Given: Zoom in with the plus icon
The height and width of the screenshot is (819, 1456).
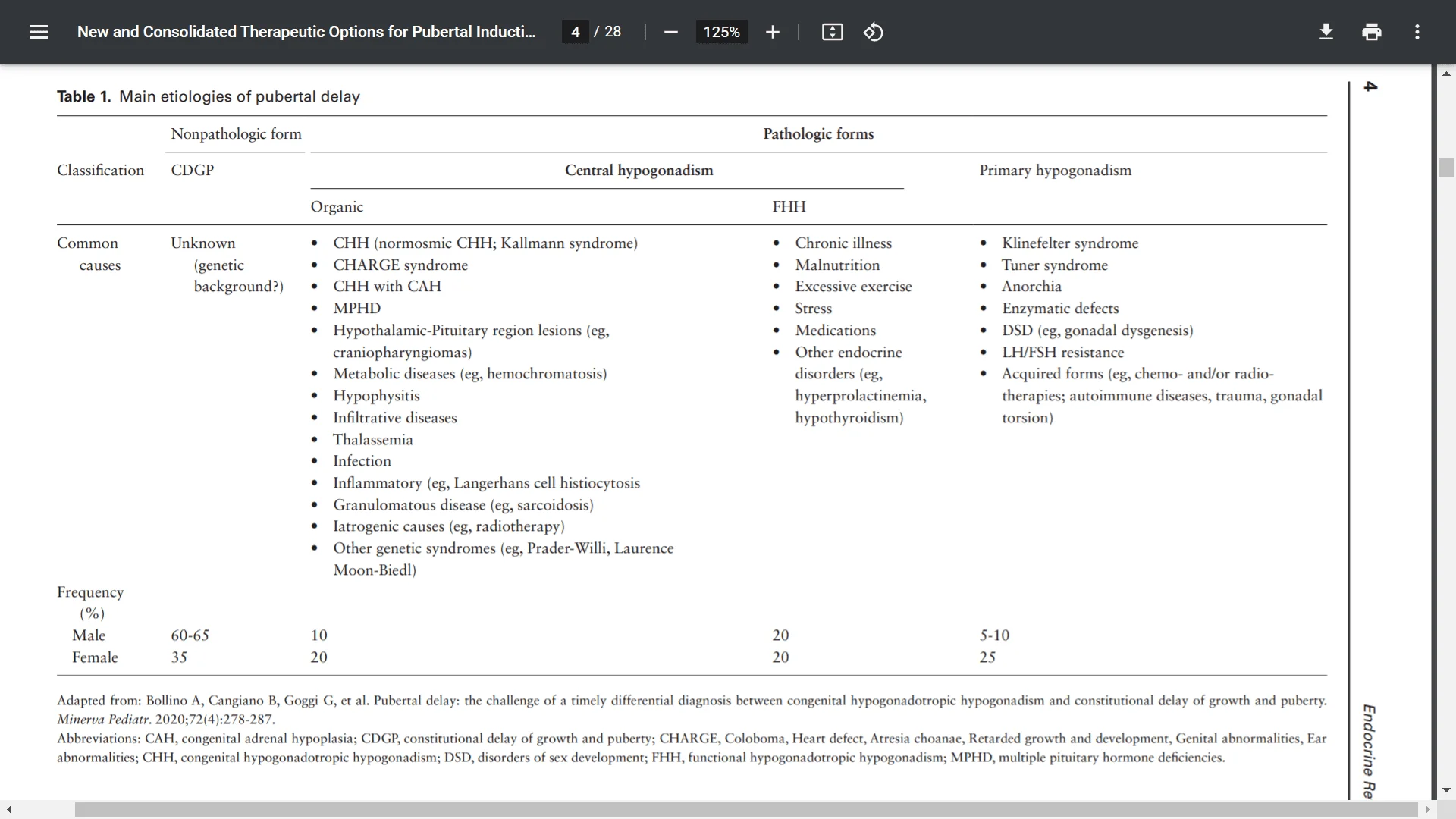Looking at the screenshot, I should (772, 32).
